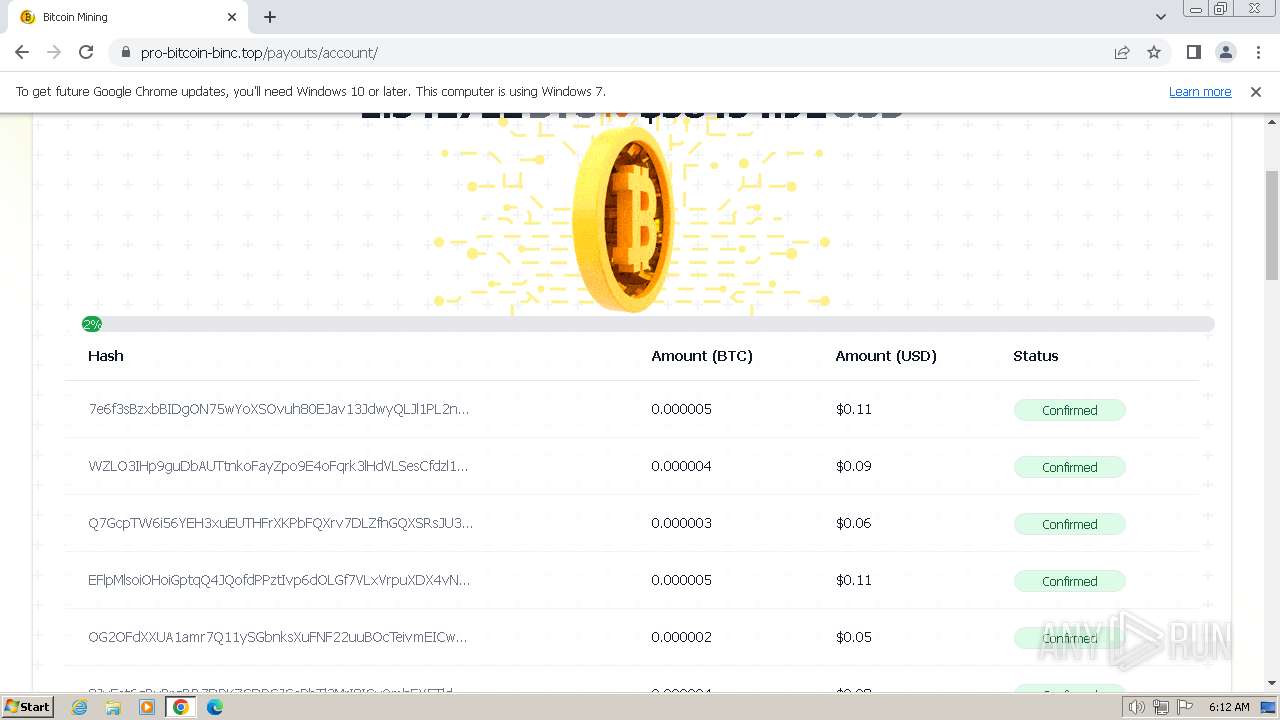View site information via the lock icon
The height and width of the screenshot is (720, 1280).
point(125,52)
